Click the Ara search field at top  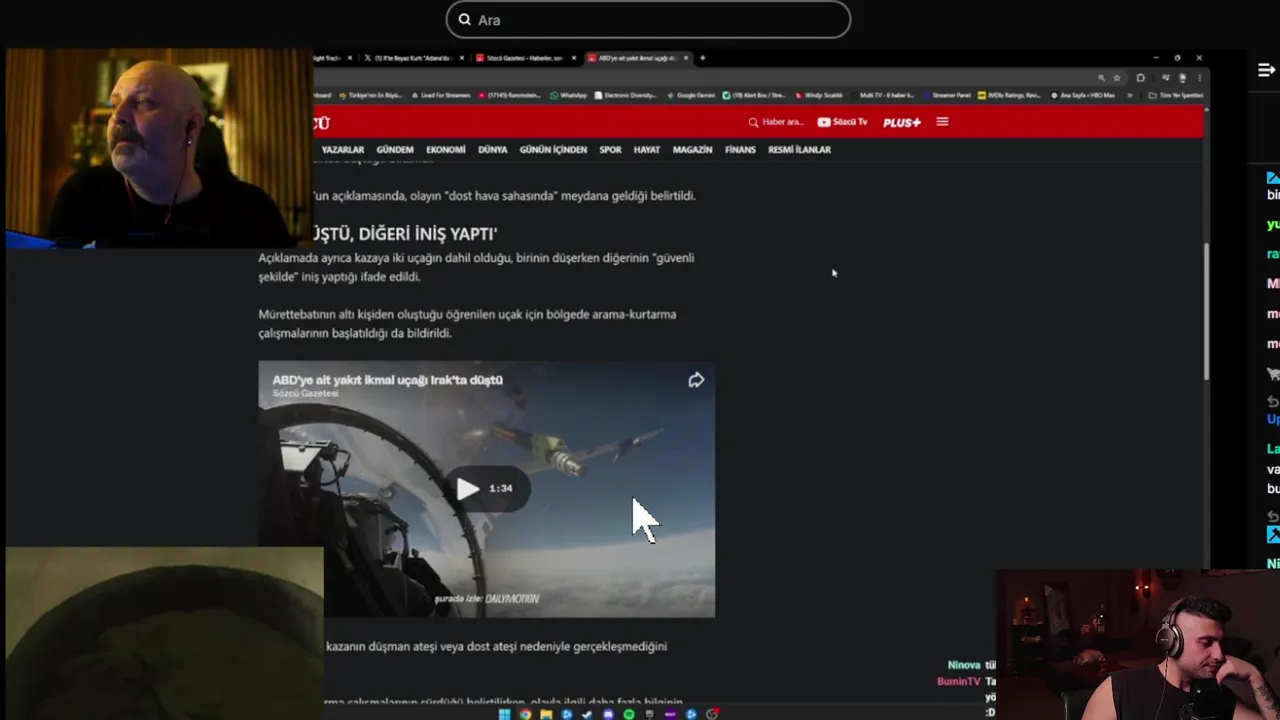(648, 19)
